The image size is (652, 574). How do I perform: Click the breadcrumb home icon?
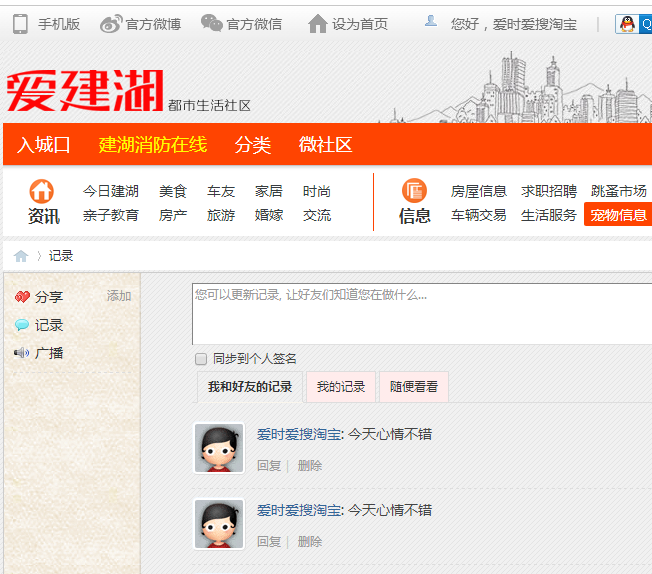coord(21,256)
